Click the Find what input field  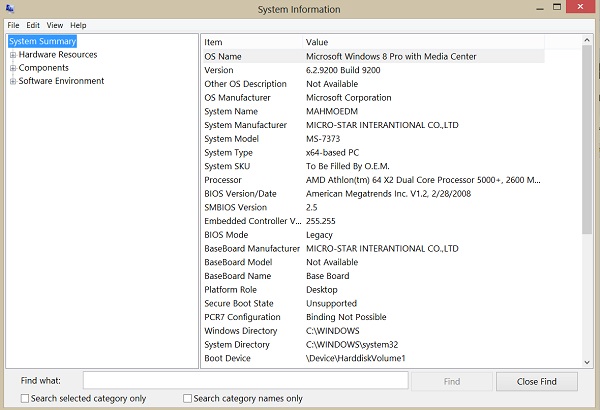click(246, 381)
